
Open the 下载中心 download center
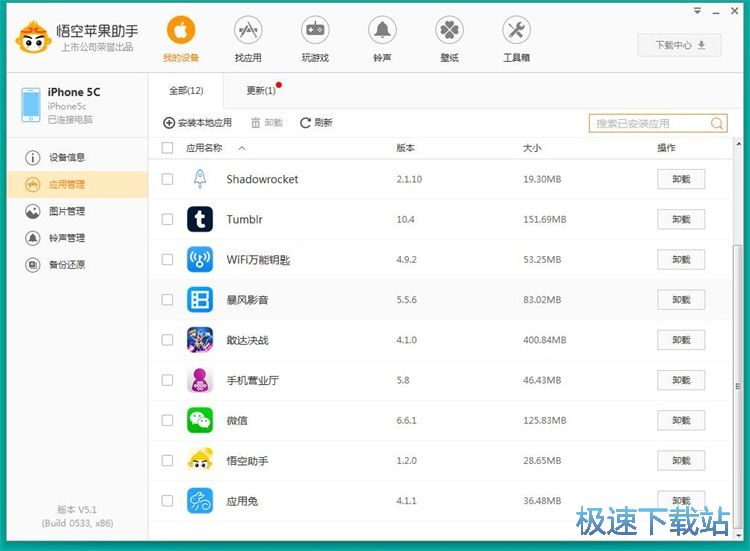click(x=680, y=45)
